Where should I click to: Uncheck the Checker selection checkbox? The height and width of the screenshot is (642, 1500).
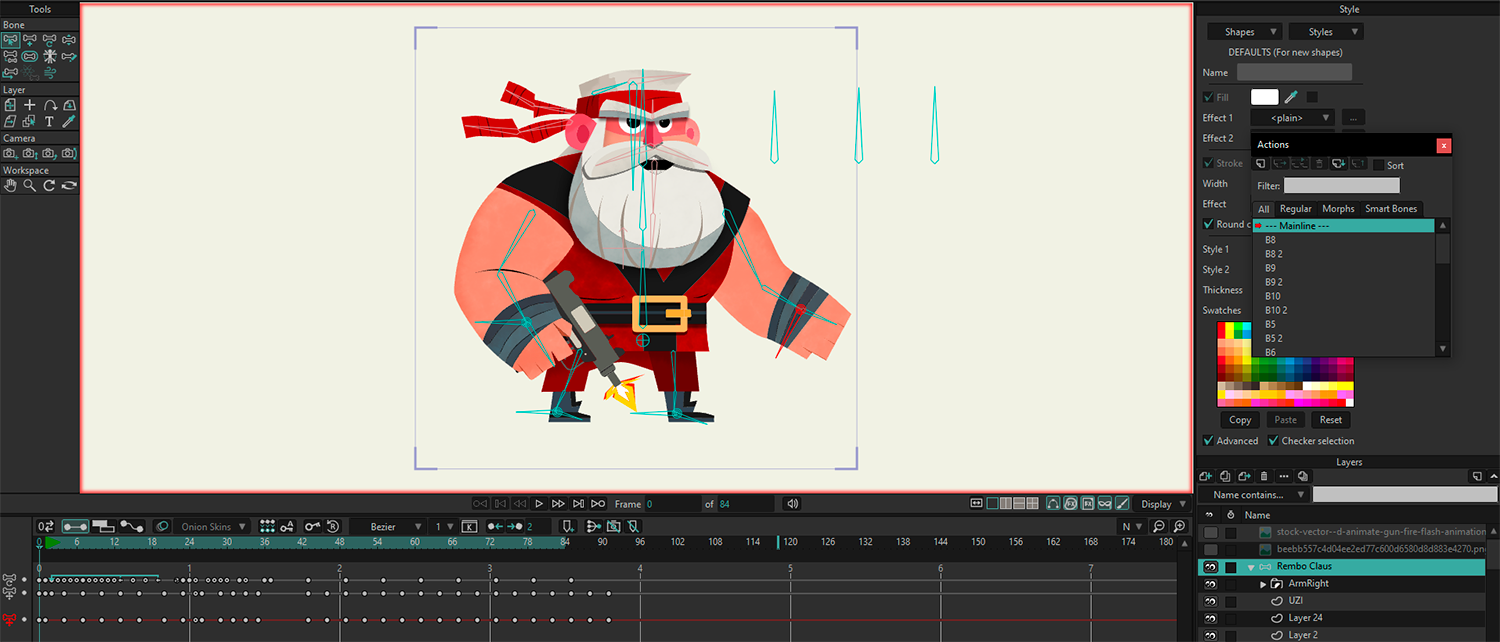point(1274,441)
